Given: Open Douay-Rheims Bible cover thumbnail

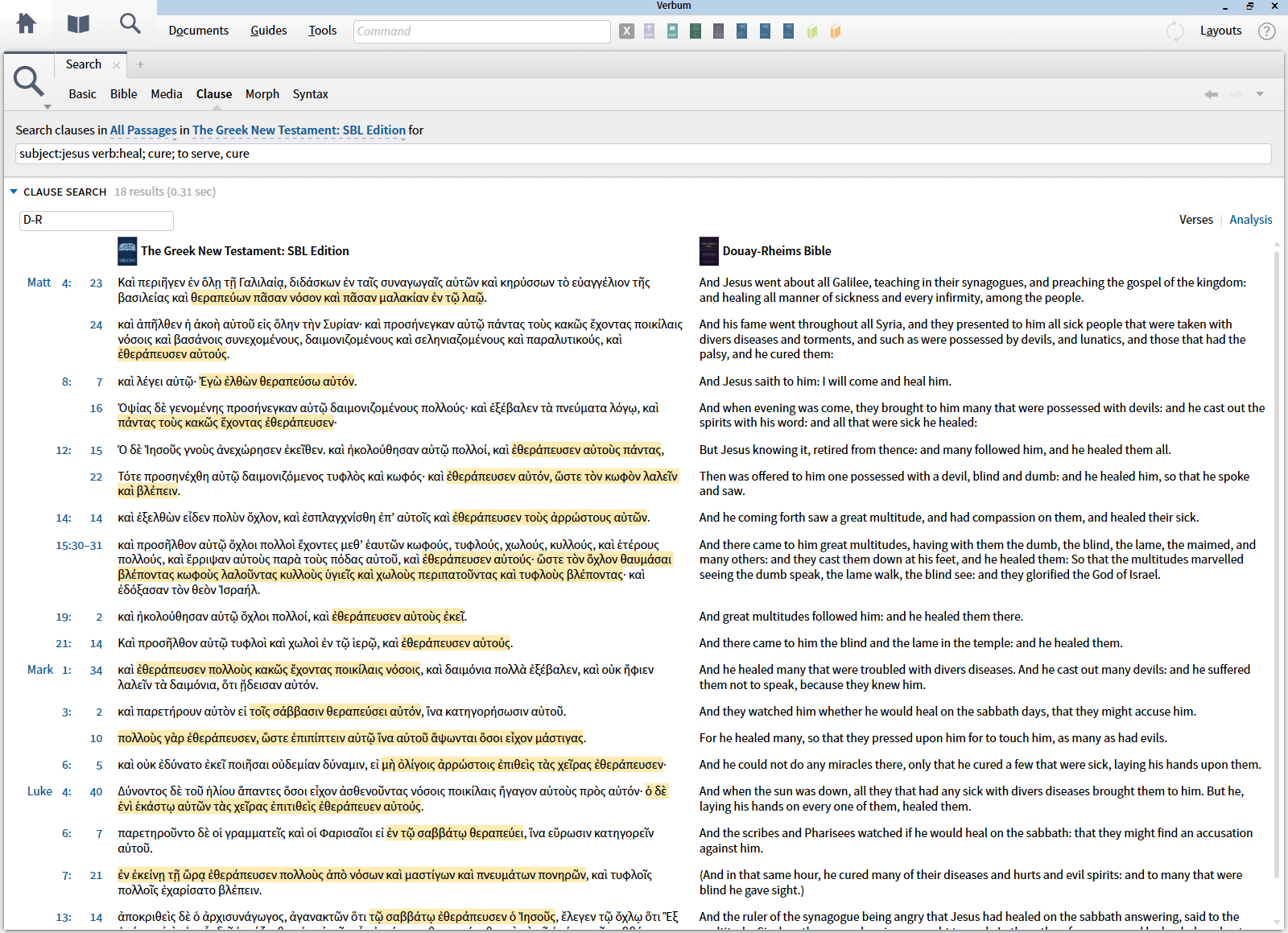Looking at the screenshot, I should point(708,251).
